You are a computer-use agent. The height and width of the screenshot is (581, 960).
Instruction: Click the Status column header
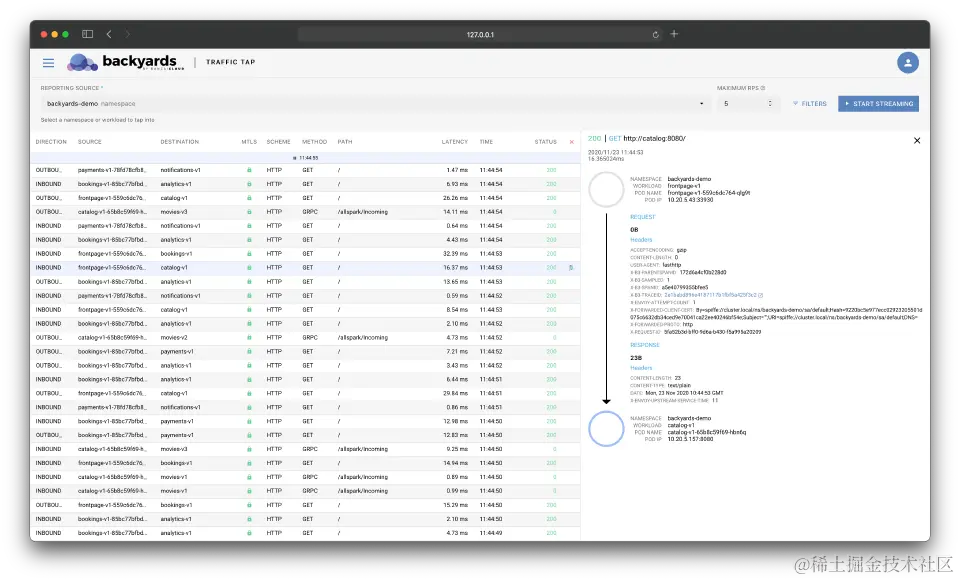[546, 142]
